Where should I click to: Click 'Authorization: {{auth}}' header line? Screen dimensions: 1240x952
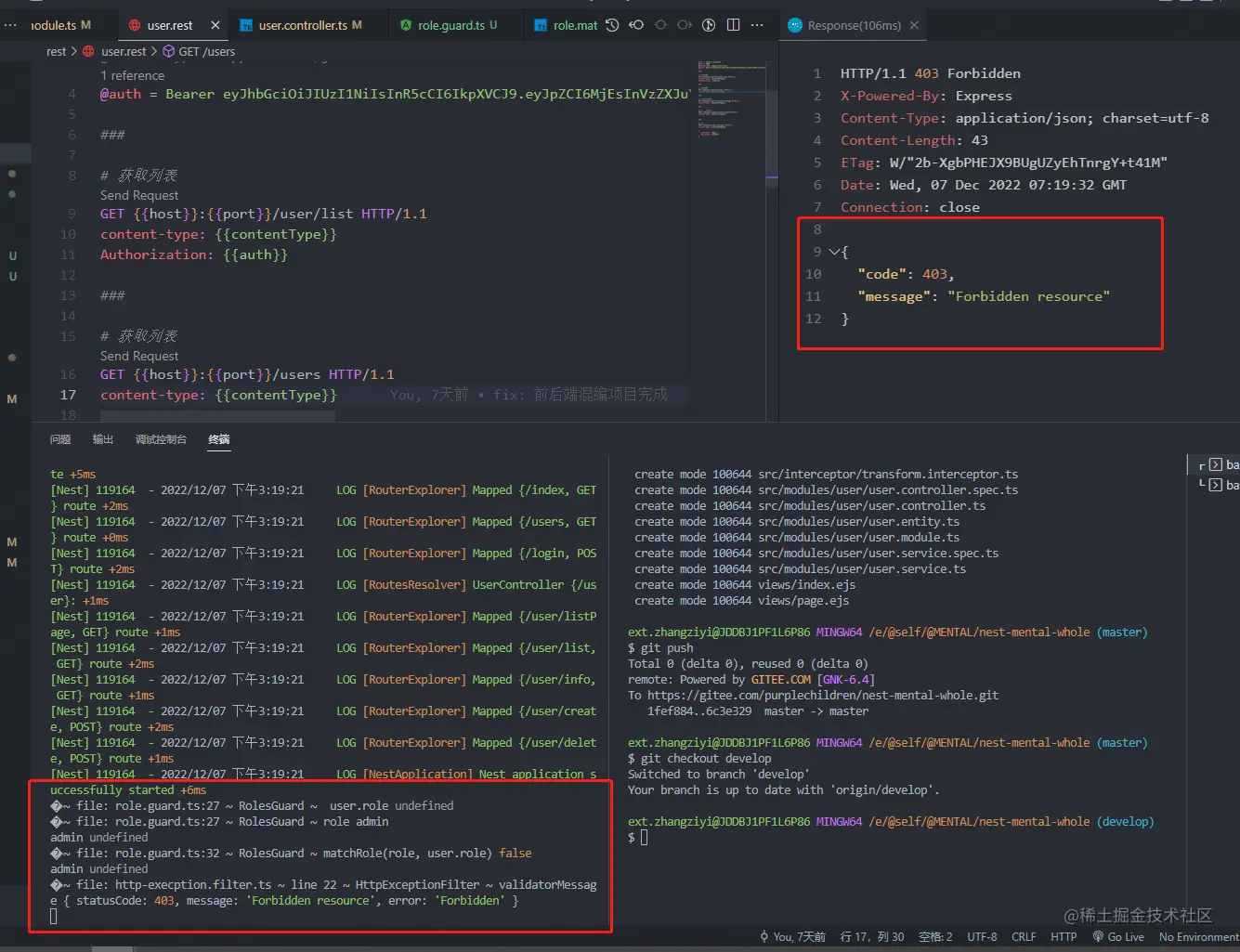coord(194,254)
